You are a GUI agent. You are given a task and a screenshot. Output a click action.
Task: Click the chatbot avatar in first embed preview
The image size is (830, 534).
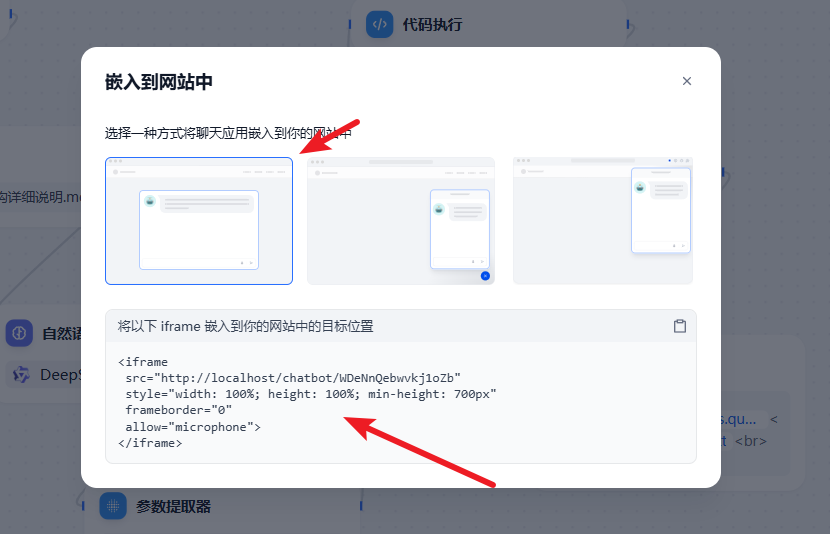150,201
